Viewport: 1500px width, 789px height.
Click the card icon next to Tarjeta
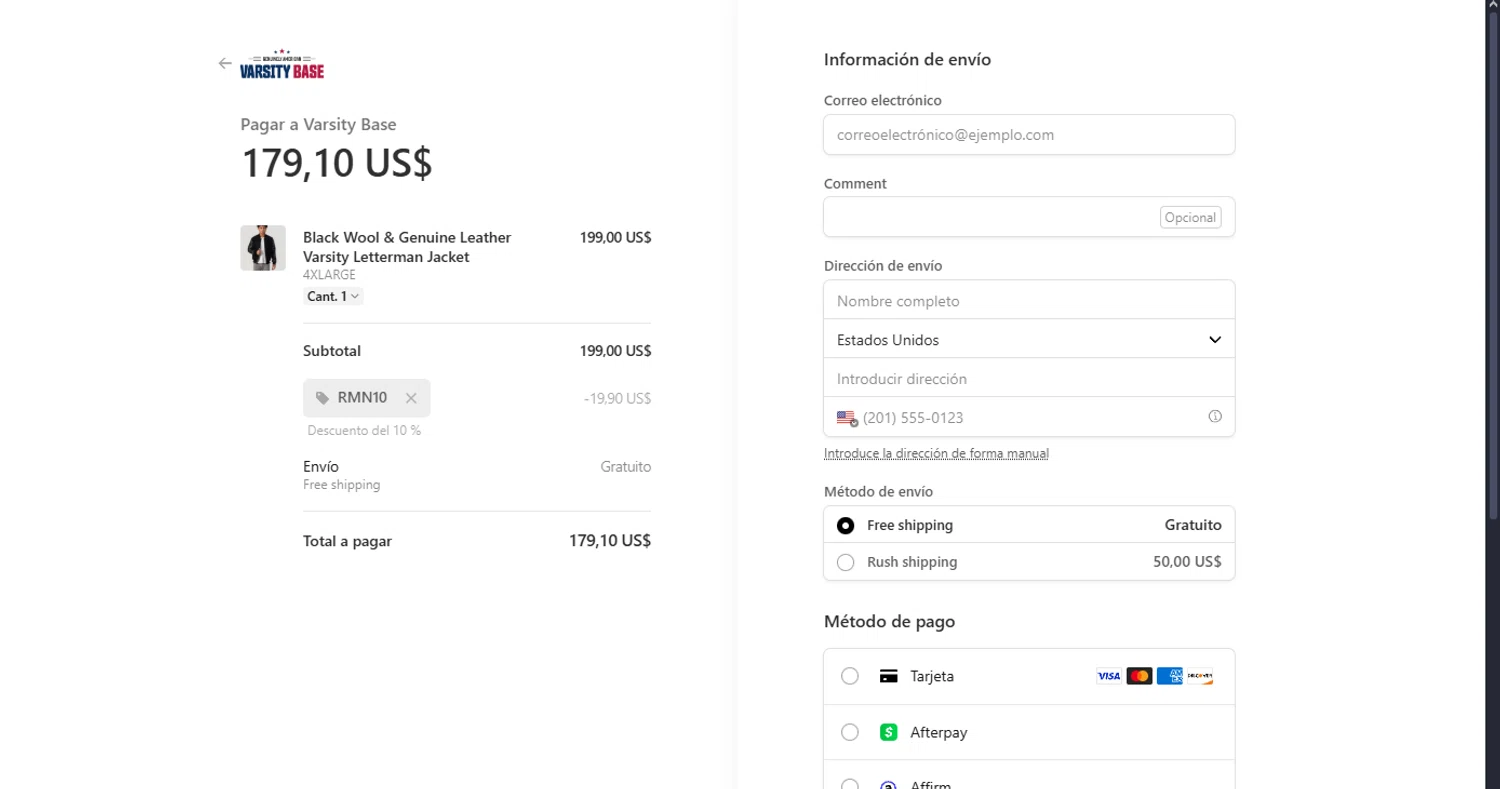coord(888,676)
